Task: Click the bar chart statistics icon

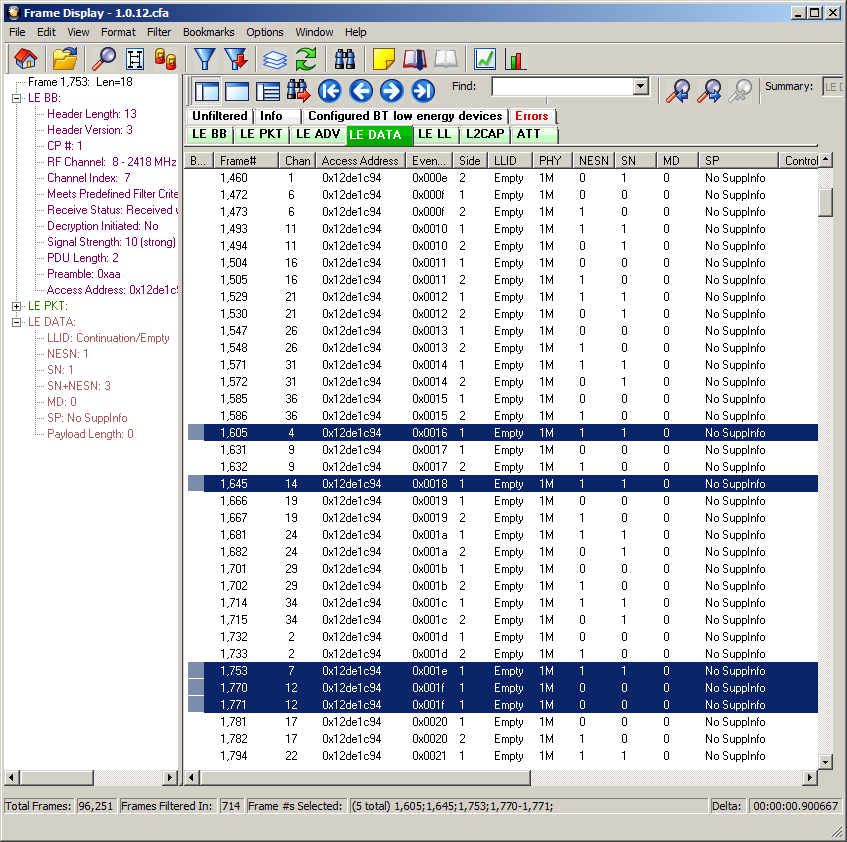Action: pyautogui.click(x=515, y=59)
